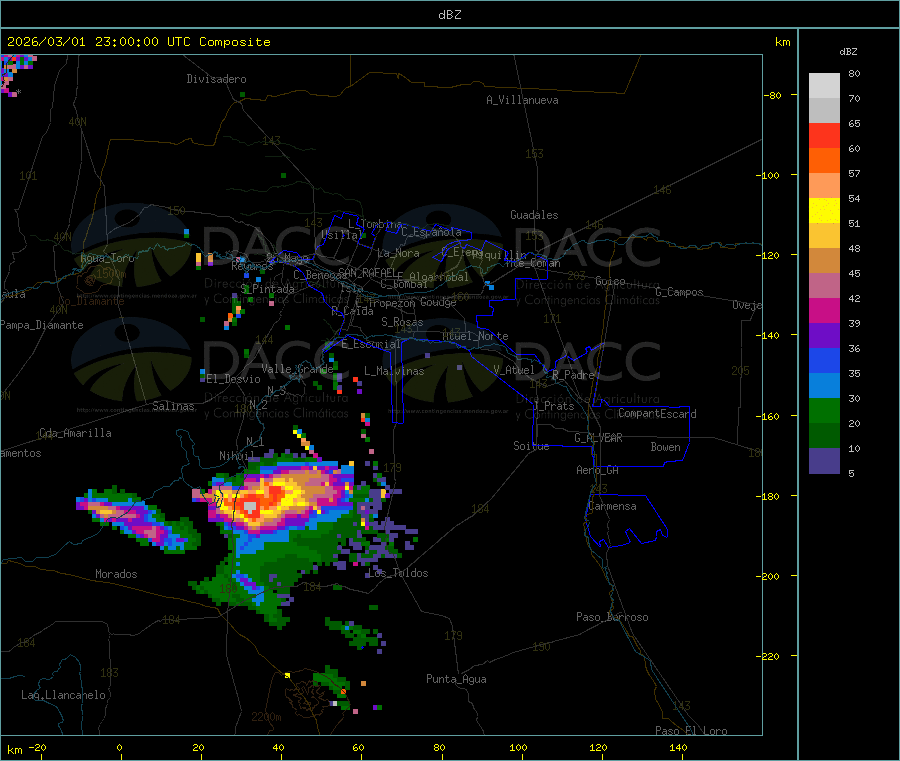The image size is (900, 761).
Task: Click the Lag.Llancanelo map label
Action: (x=63, y=695)
